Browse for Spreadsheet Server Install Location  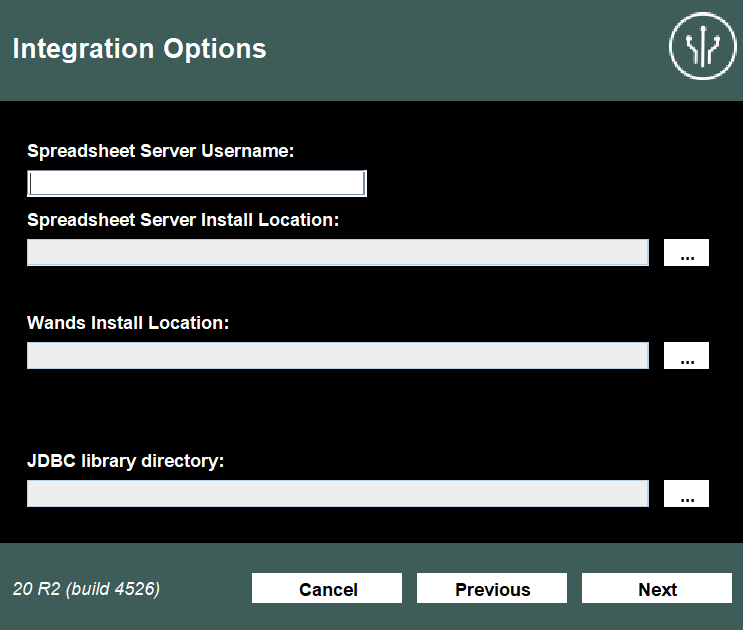686,252
